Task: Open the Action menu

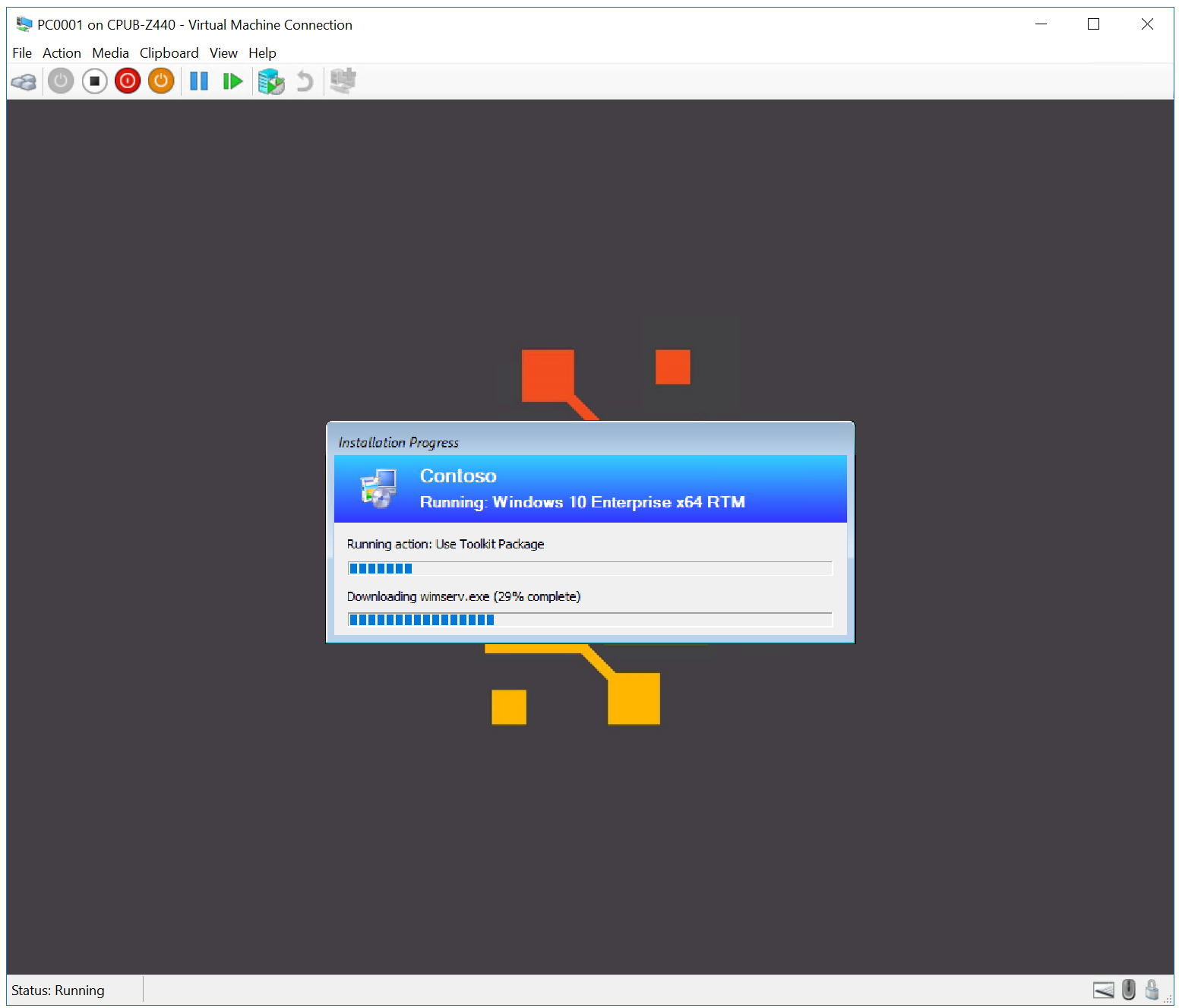Action: click(62, 53)
